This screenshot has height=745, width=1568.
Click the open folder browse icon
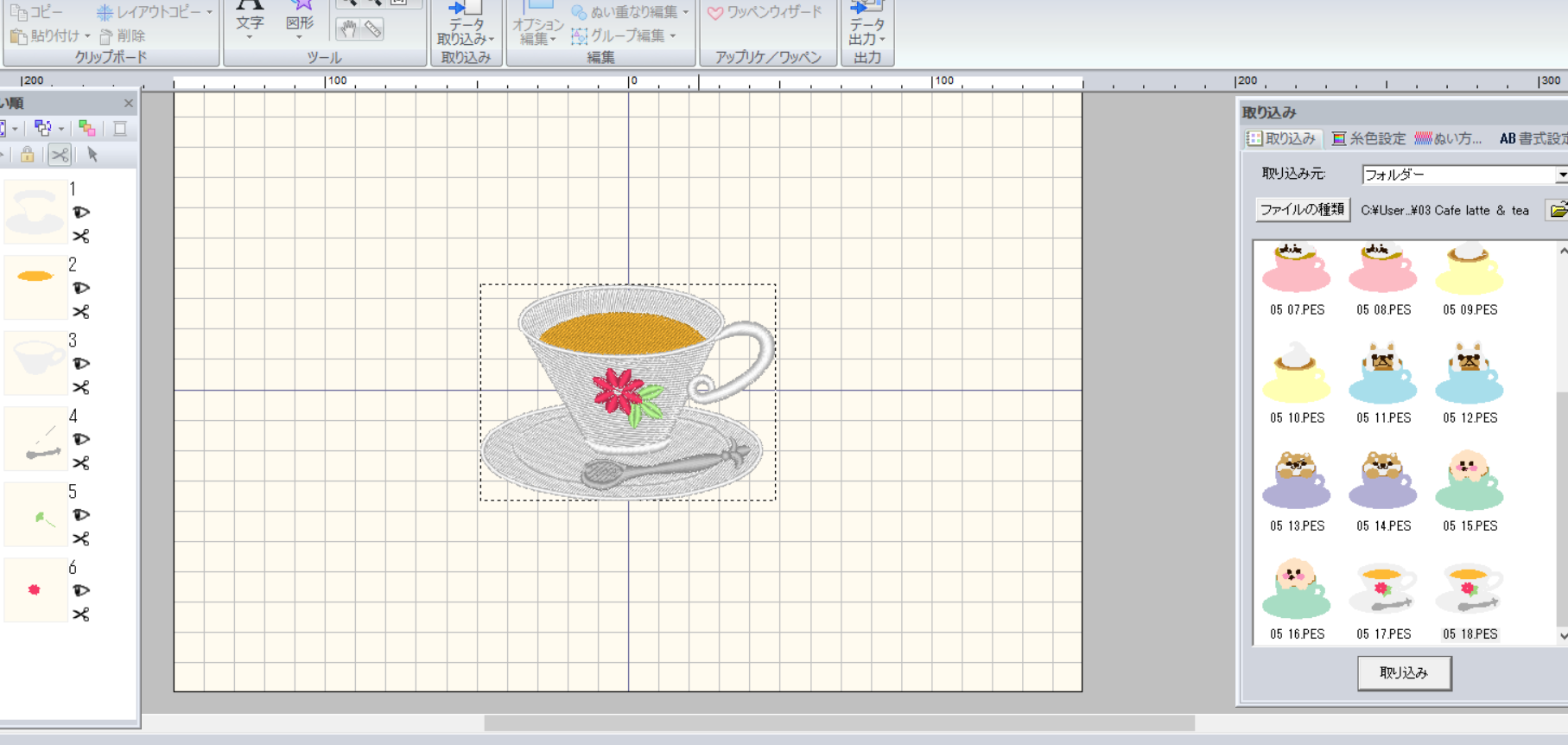pos(1558,209)
